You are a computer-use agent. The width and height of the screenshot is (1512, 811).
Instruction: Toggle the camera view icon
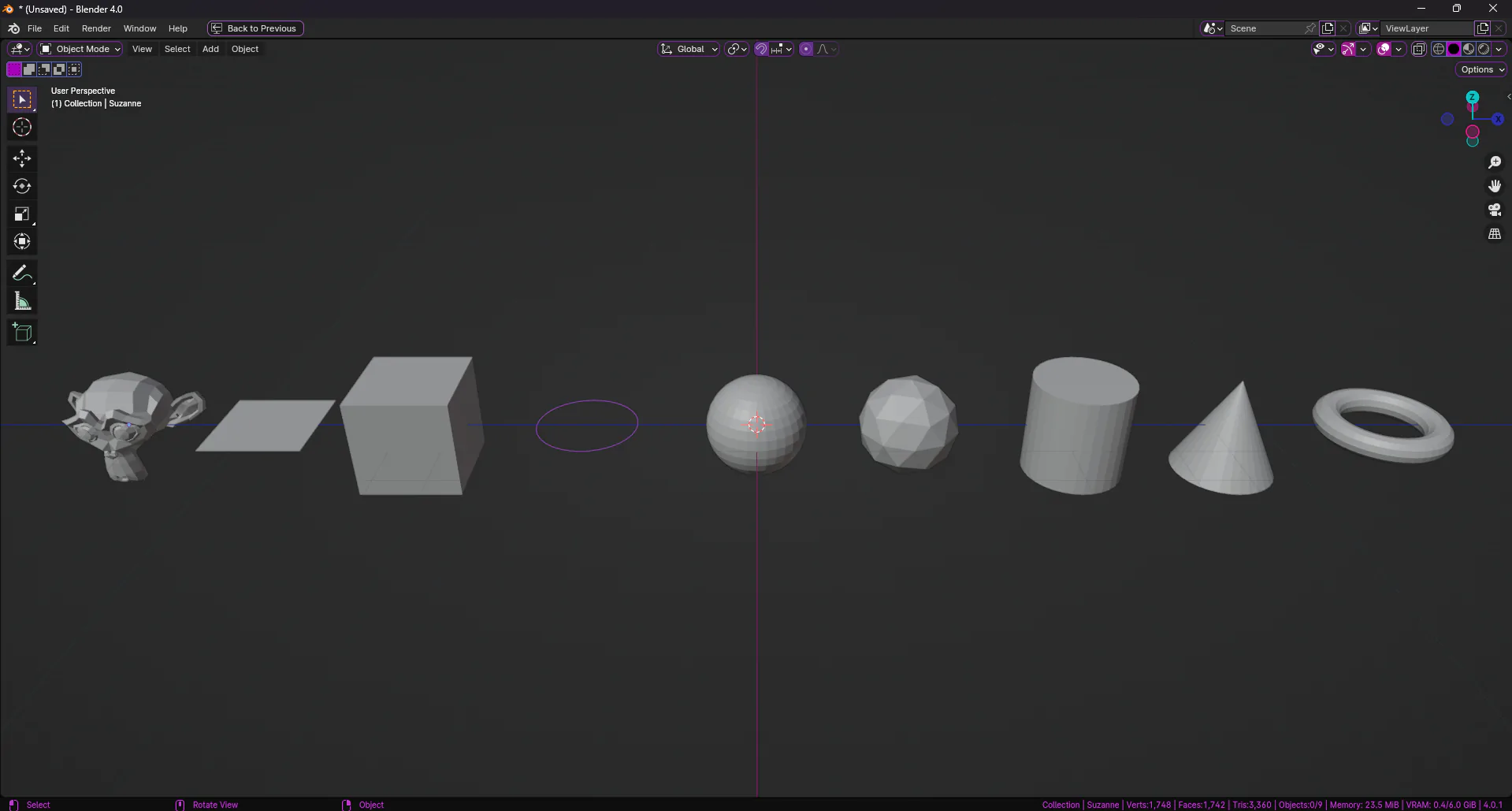(x=1495, y=210)
